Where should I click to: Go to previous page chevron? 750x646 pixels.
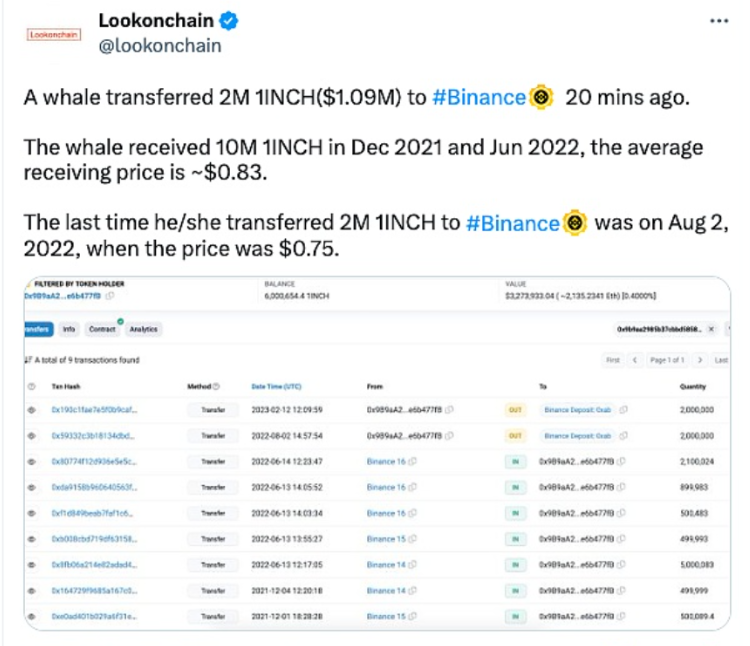635,360
